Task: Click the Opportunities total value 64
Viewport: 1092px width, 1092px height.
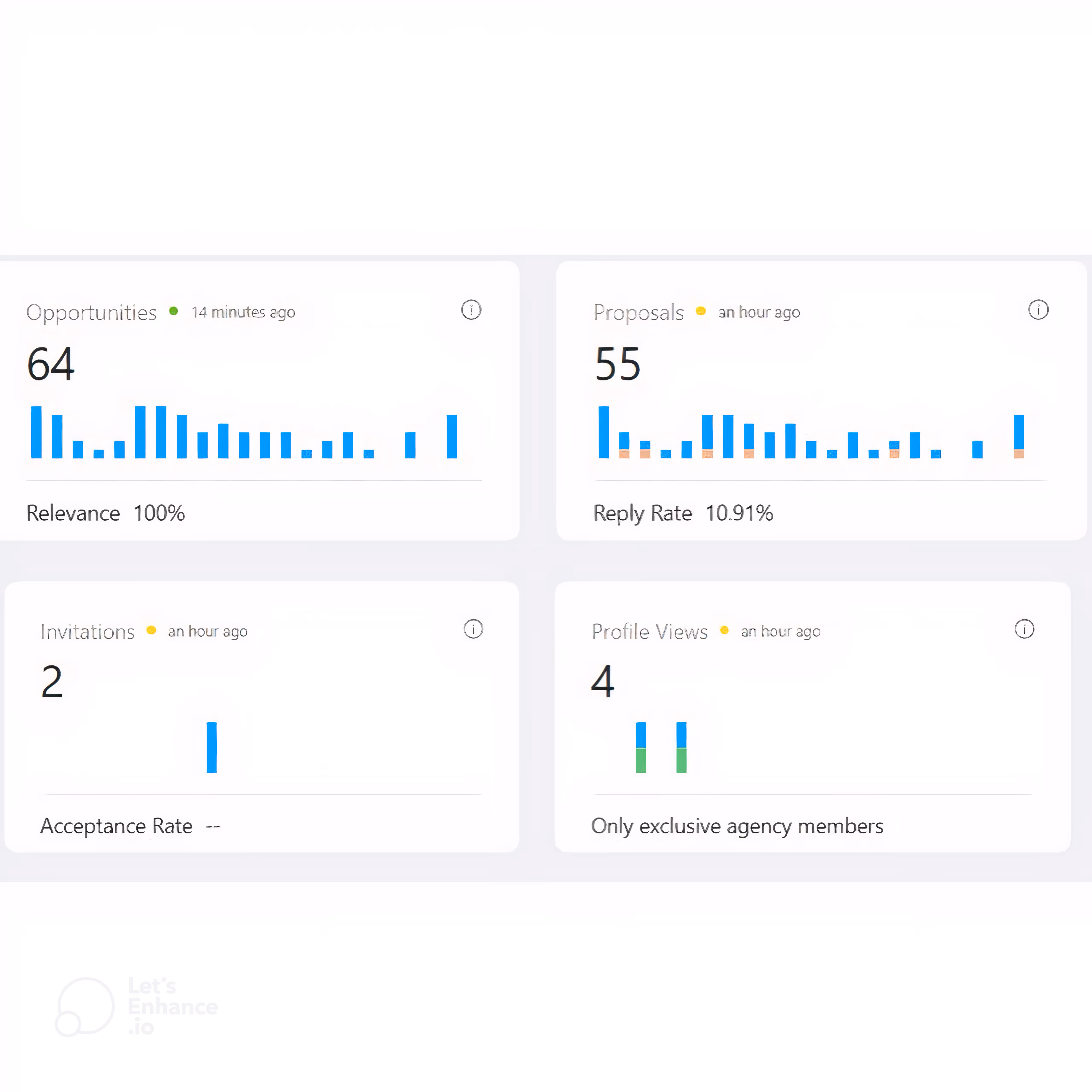Action: point(51,364)
